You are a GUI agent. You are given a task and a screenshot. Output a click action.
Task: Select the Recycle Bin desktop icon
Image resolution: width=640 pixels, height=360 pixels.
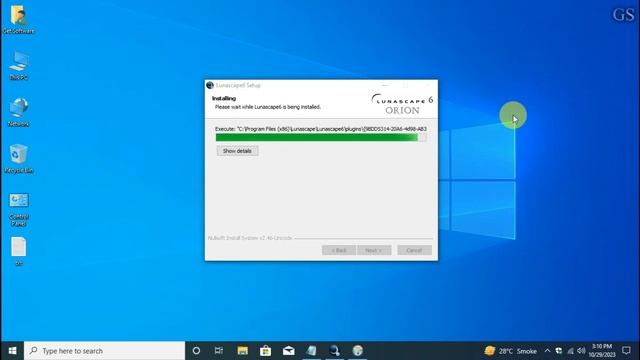tap(18, 159)
